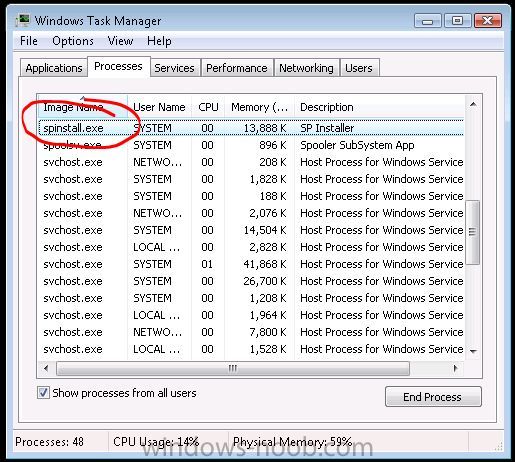Select svchost.exe using 2,076 K memory
515x462 pixels.
coord(251,213)
